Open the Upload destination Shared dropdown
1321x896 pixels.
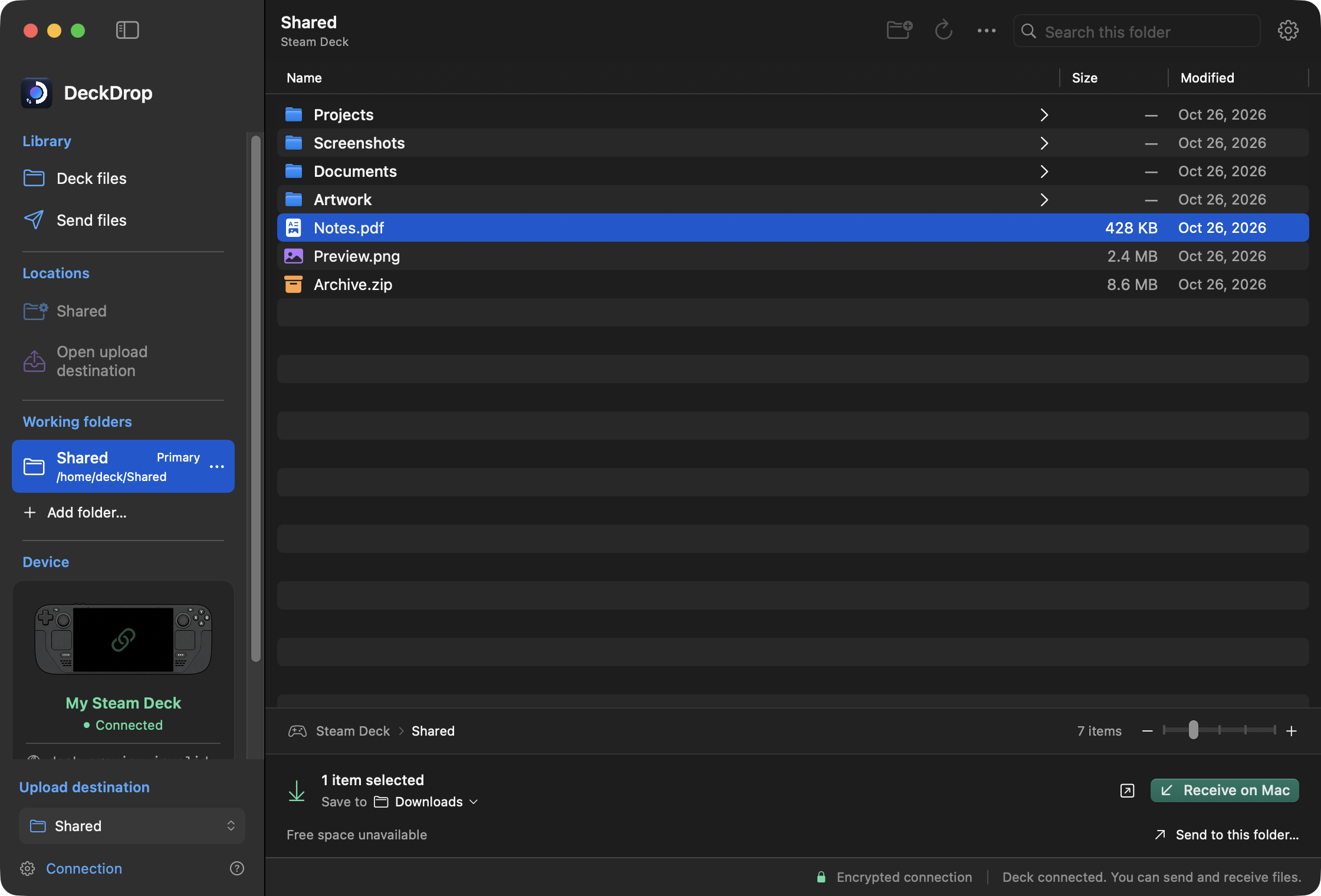click(132, 826)
